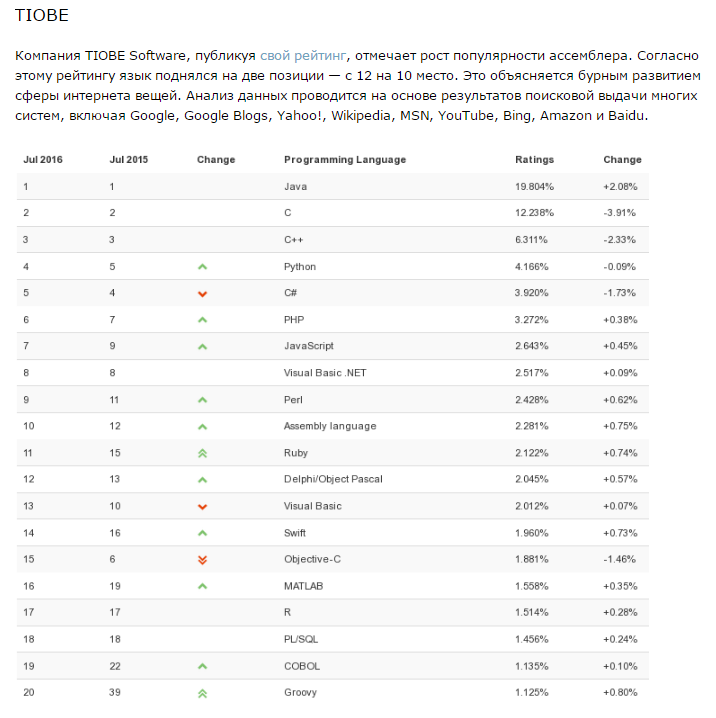The height and width of the screenshot is (718, 716).
Task: Click the red double down arrow for Objective-C
Action: pyautogui.click(x=202, y=559)
